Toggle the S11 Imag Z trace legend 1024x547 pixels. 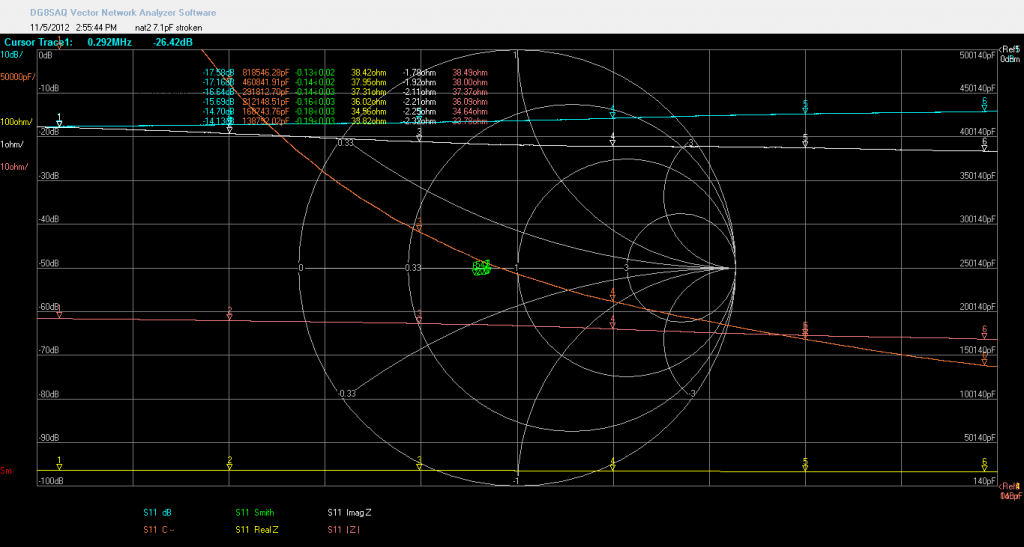click(349, 513)
